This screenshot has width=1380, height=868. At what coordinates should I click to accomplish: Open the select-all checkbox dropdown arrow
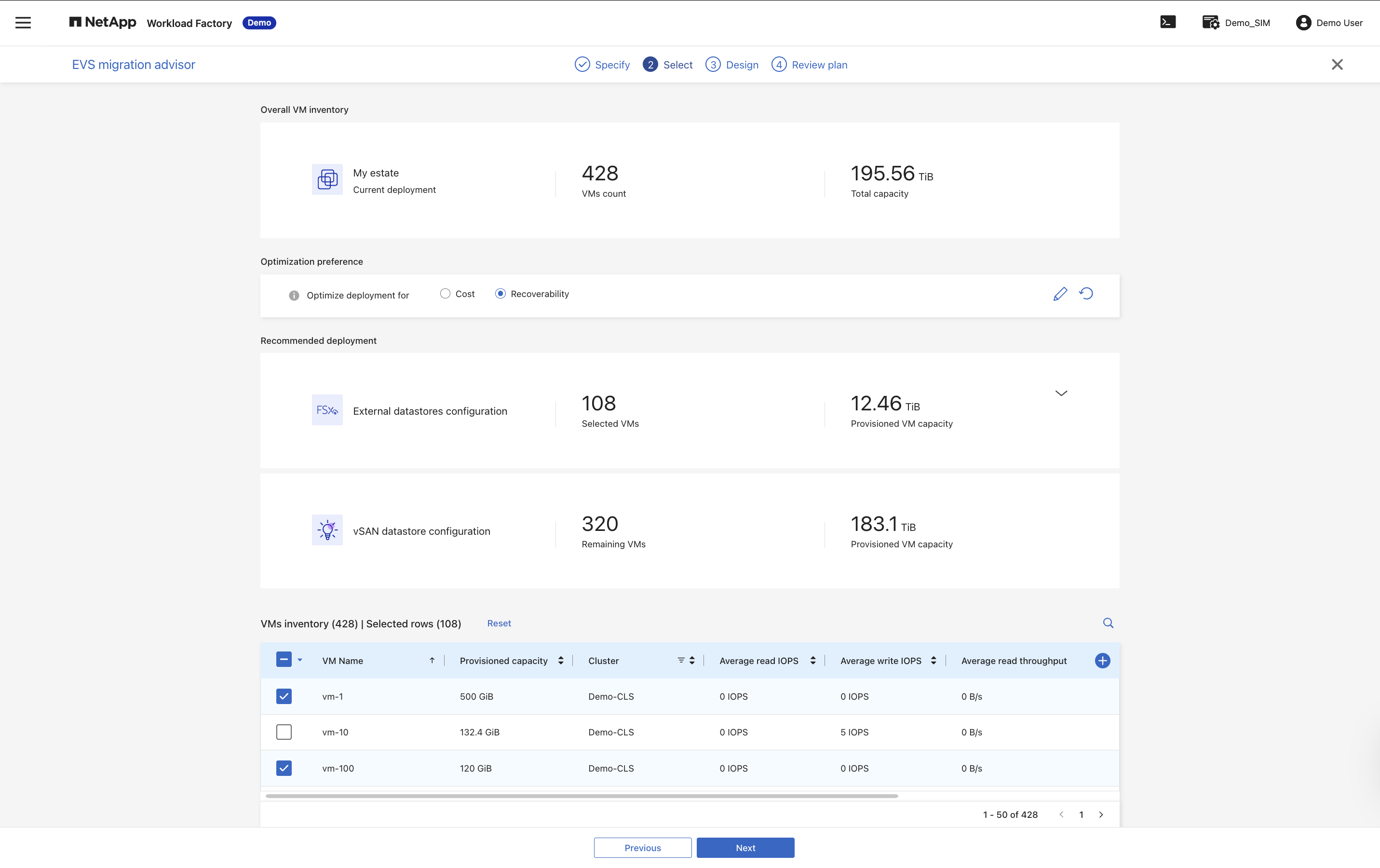click(300, 661)
